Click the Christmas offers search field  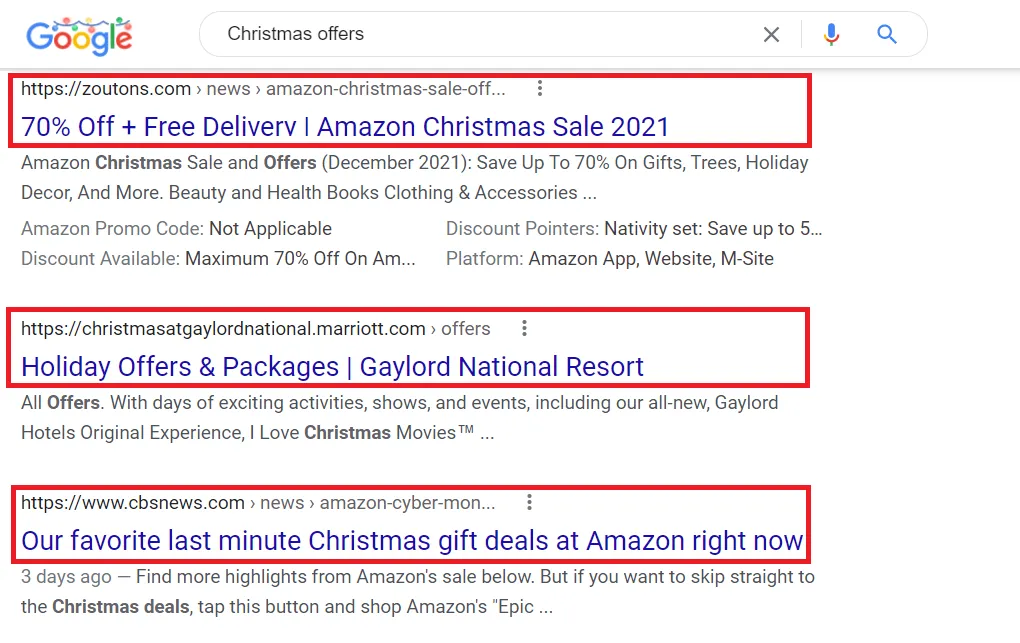point(480,34)
